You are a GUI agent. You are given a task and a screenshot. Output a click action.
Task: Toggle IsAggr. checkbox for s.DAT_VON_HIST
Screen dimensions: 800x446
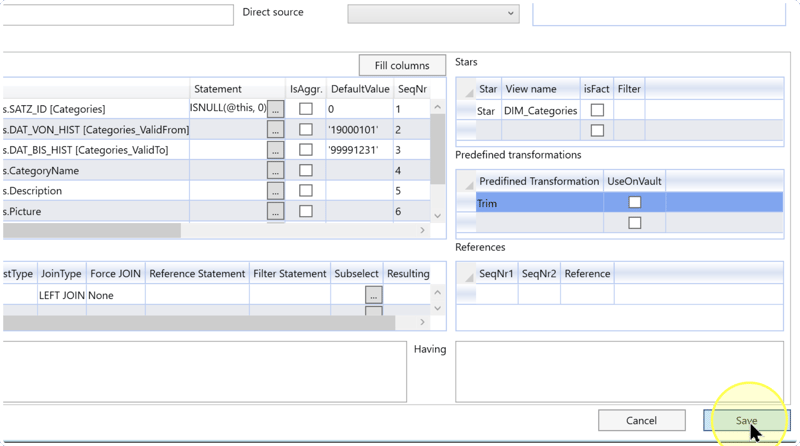click(x=306, y=130)
